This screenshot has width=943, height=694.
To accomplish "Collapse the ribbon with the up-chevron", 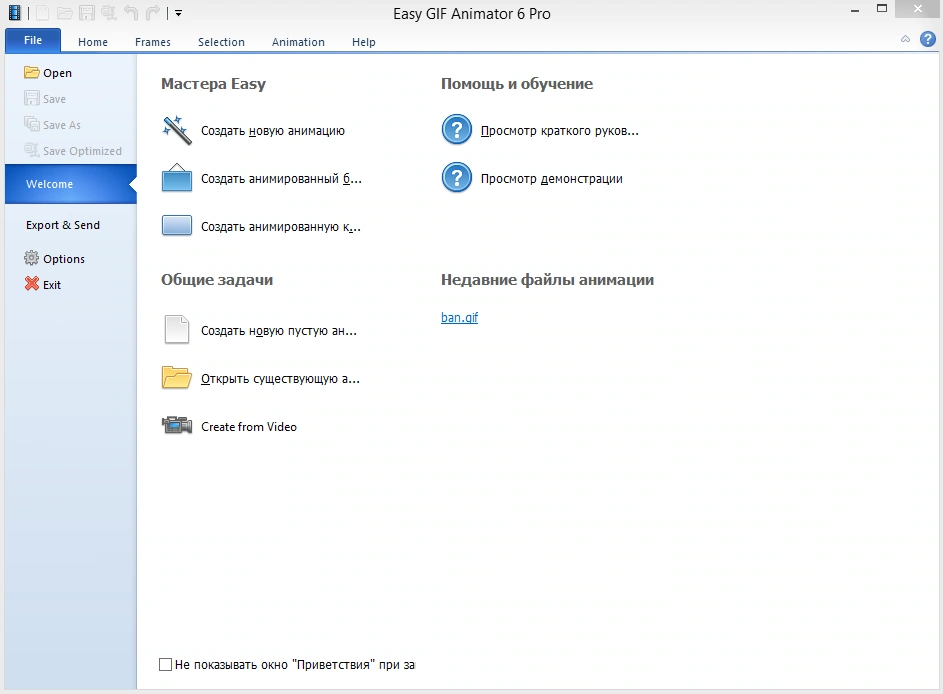I will pyautogui.click(x=905, y=39).
